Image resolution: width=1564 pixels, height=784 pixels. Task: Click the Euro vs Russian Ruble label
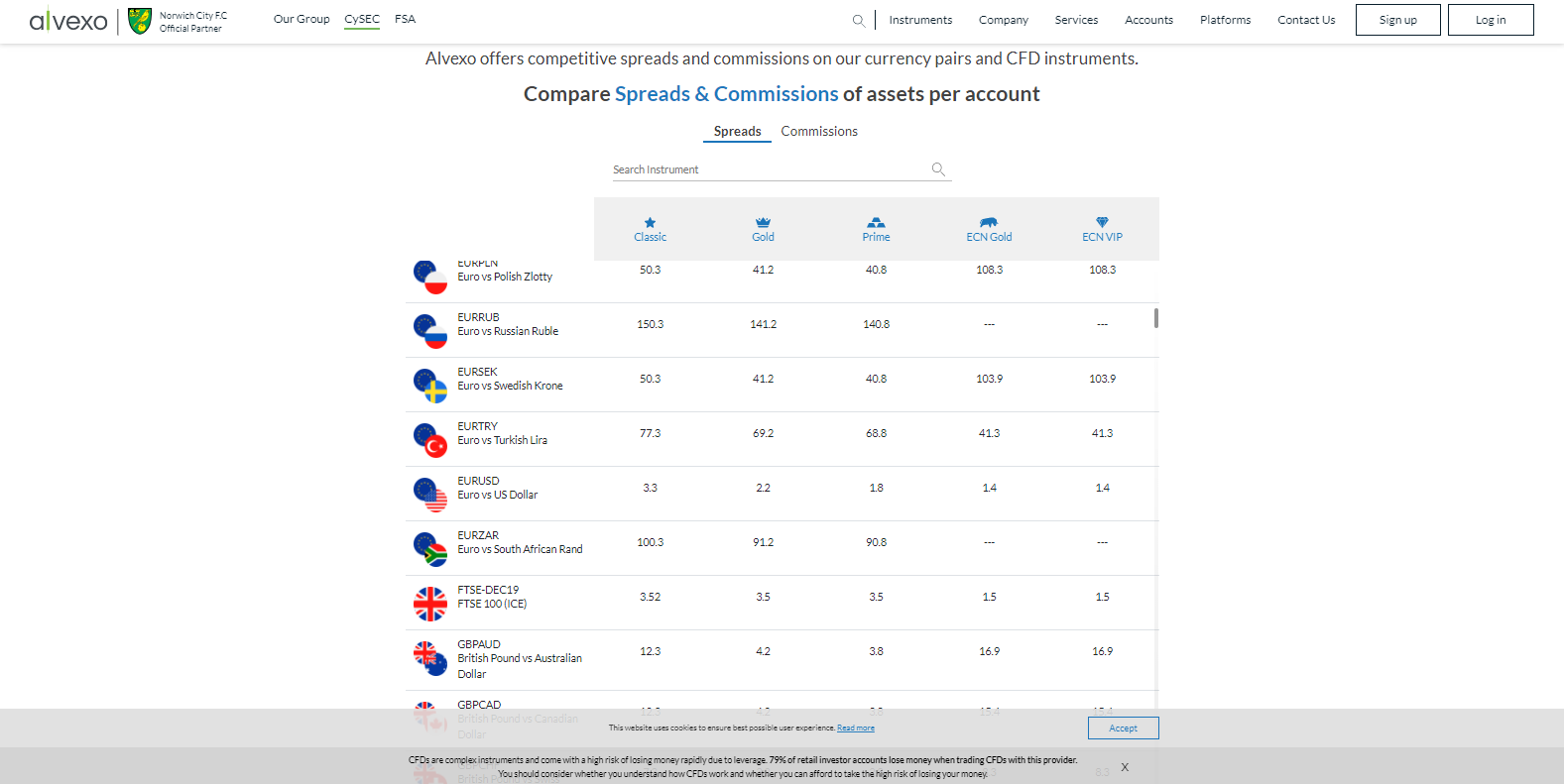508,331
